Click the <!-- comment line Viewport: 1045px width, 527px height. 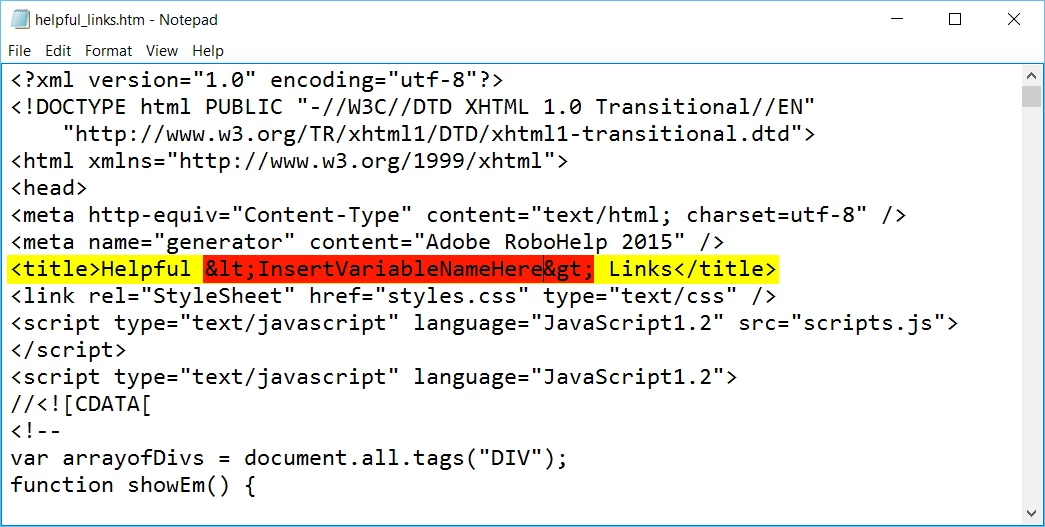coord(36,431)
